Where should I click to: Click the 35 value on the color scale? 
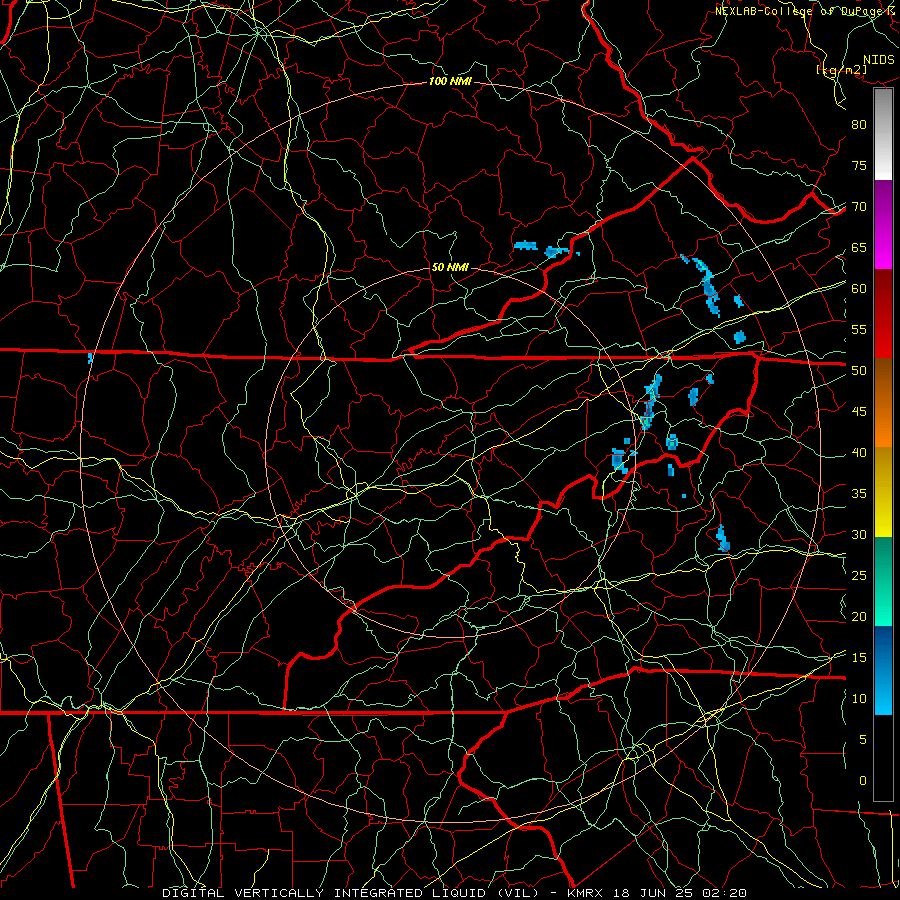pyautogui.click(x=859, y=494)
